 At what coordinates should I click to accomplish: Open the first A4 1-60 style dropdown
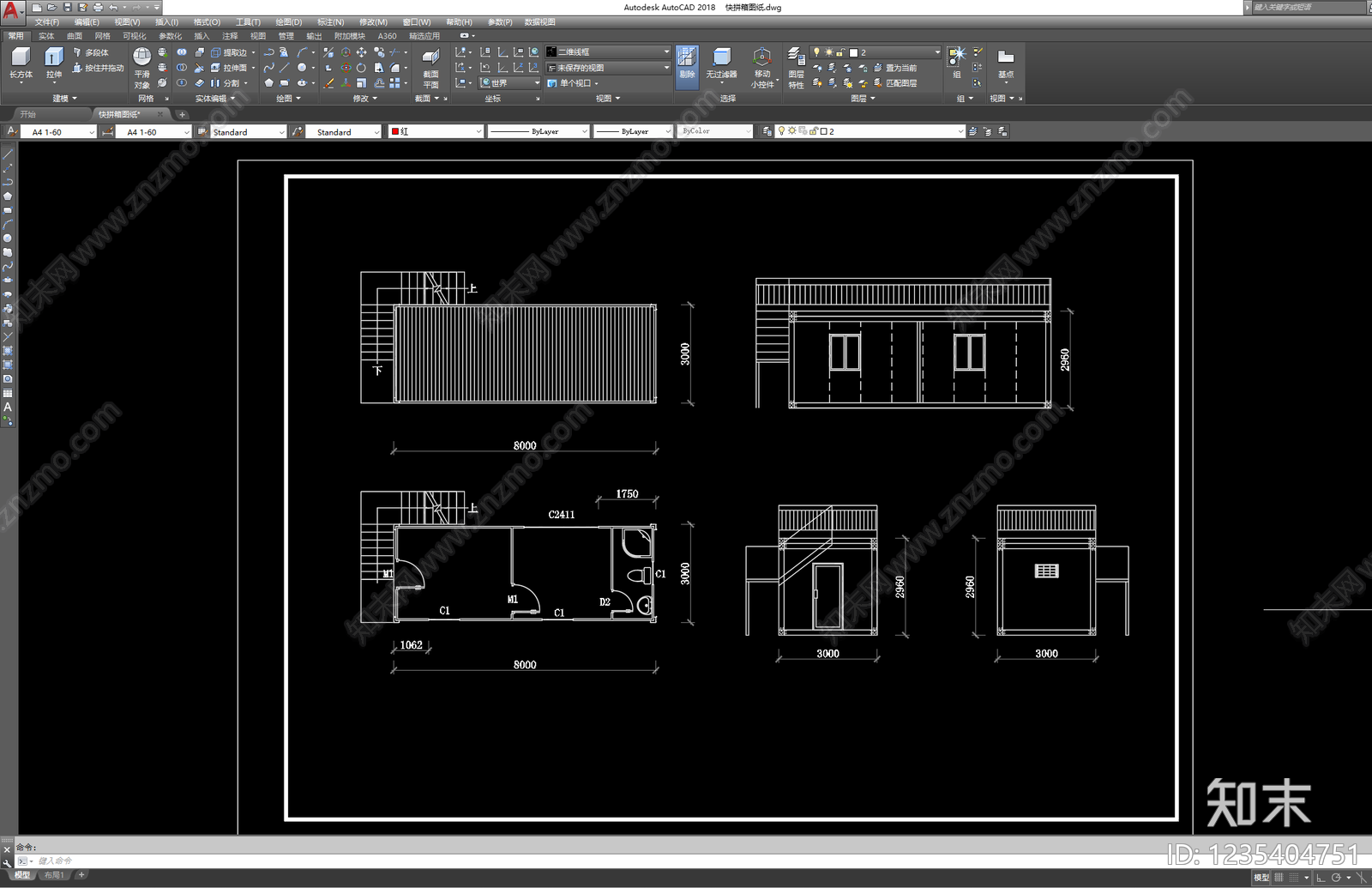click(58, 132)
